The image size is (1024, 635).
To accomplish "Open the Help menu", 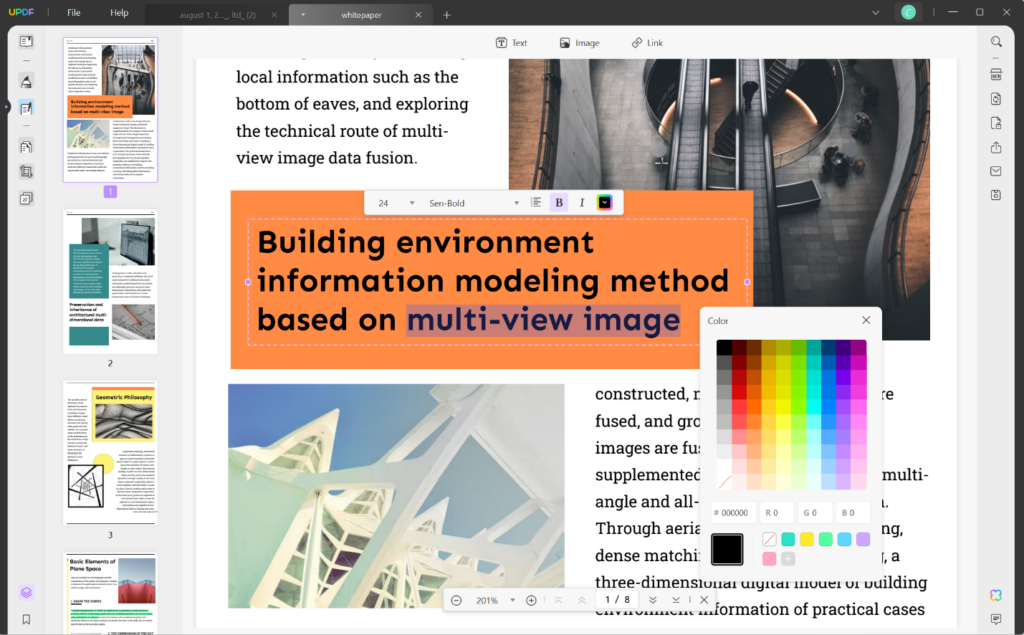I will click(x=120, y=12).
